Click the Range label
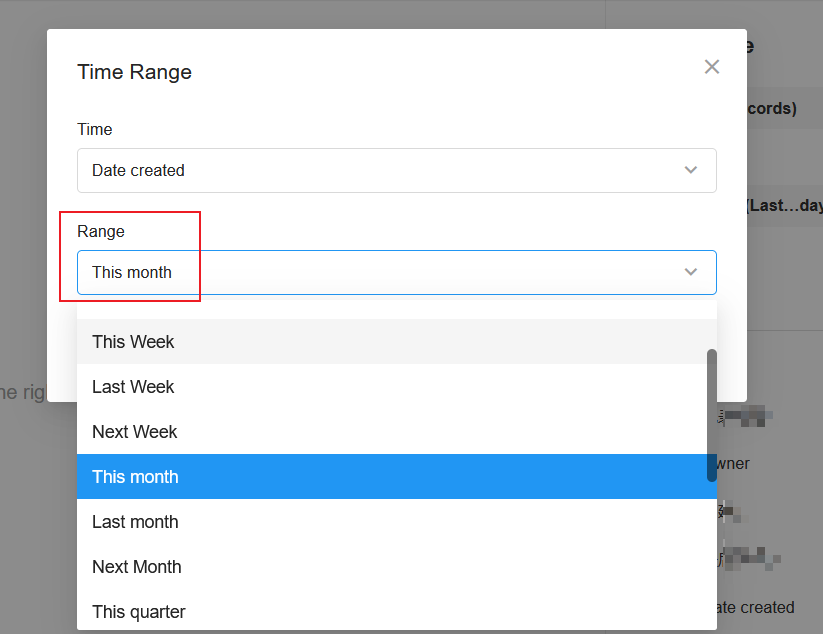 (101, 231)
